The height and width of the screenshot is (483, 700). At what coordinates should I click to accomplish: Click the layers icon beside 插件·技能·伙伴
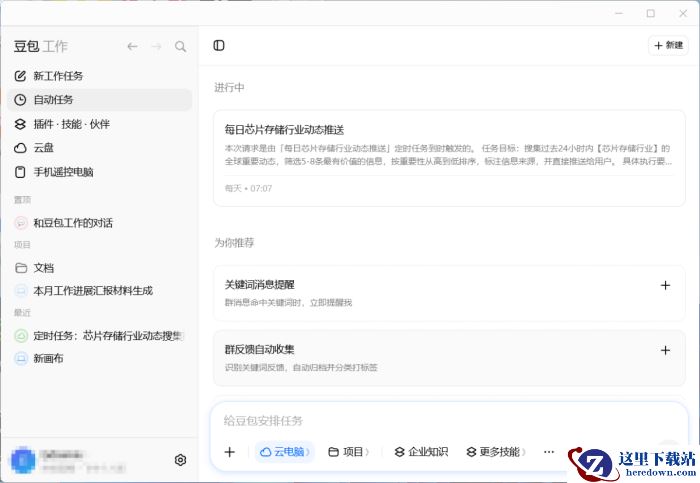point(20,124)
